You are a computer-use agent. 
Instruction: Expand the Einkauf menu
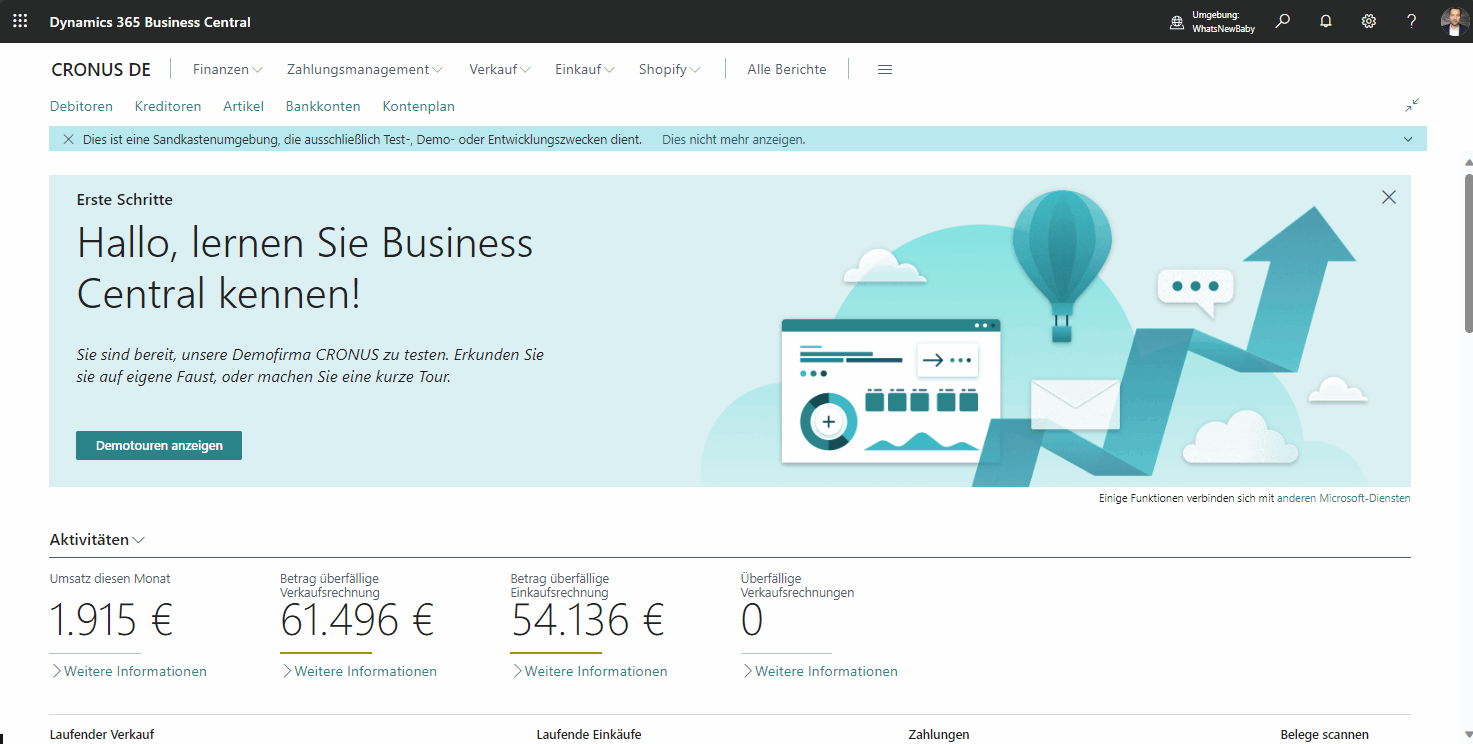(x=585, y=69)
